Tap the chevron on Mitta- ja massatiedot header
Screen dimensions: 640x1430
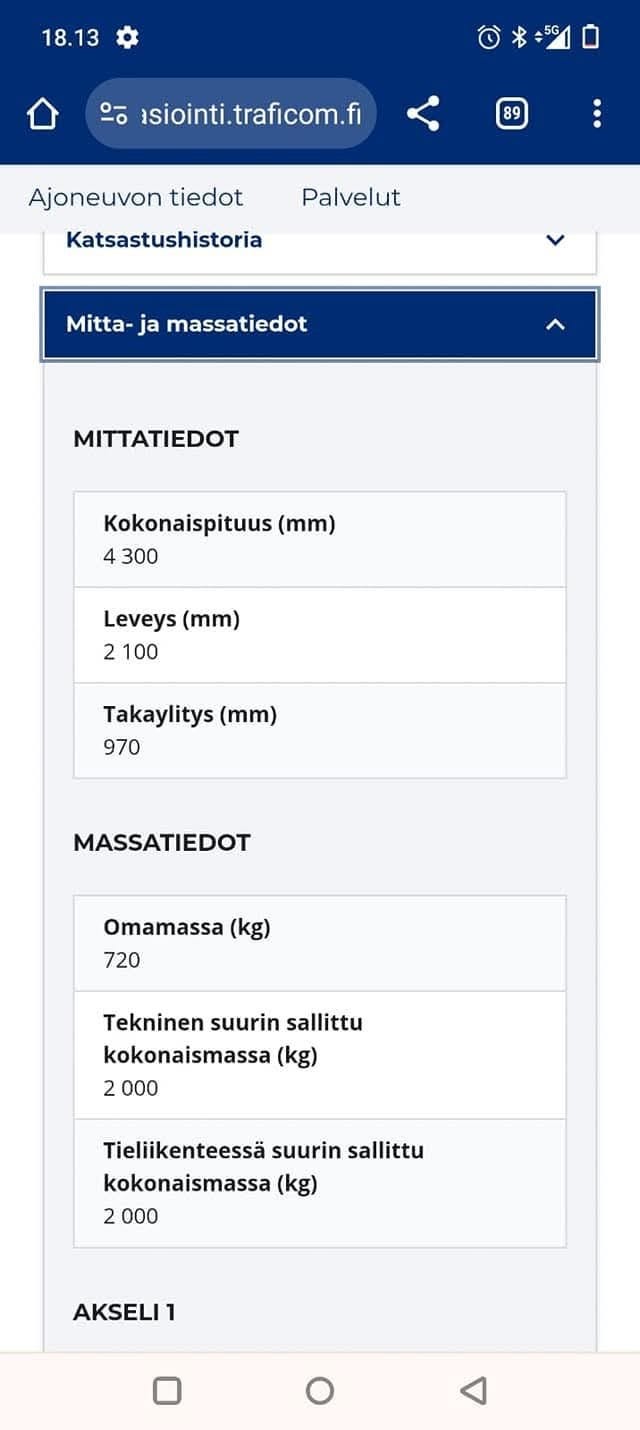[x=555, y=324]
